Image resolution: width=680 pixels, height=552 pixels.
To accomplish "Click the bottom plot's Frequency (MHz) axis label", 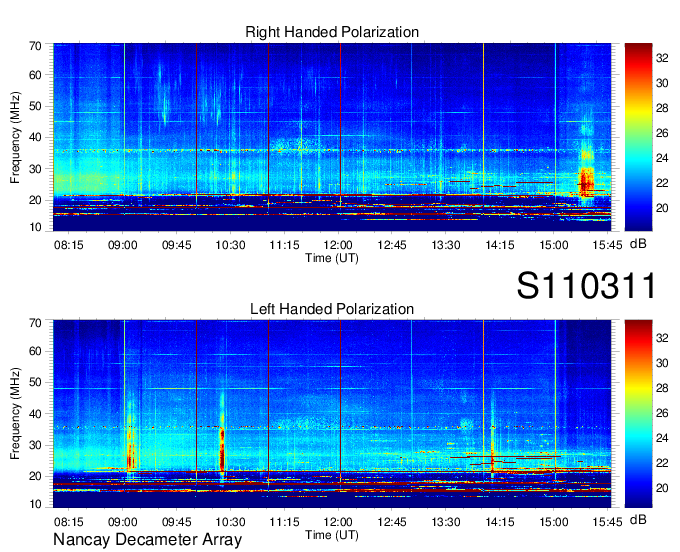I will (15, 414).
